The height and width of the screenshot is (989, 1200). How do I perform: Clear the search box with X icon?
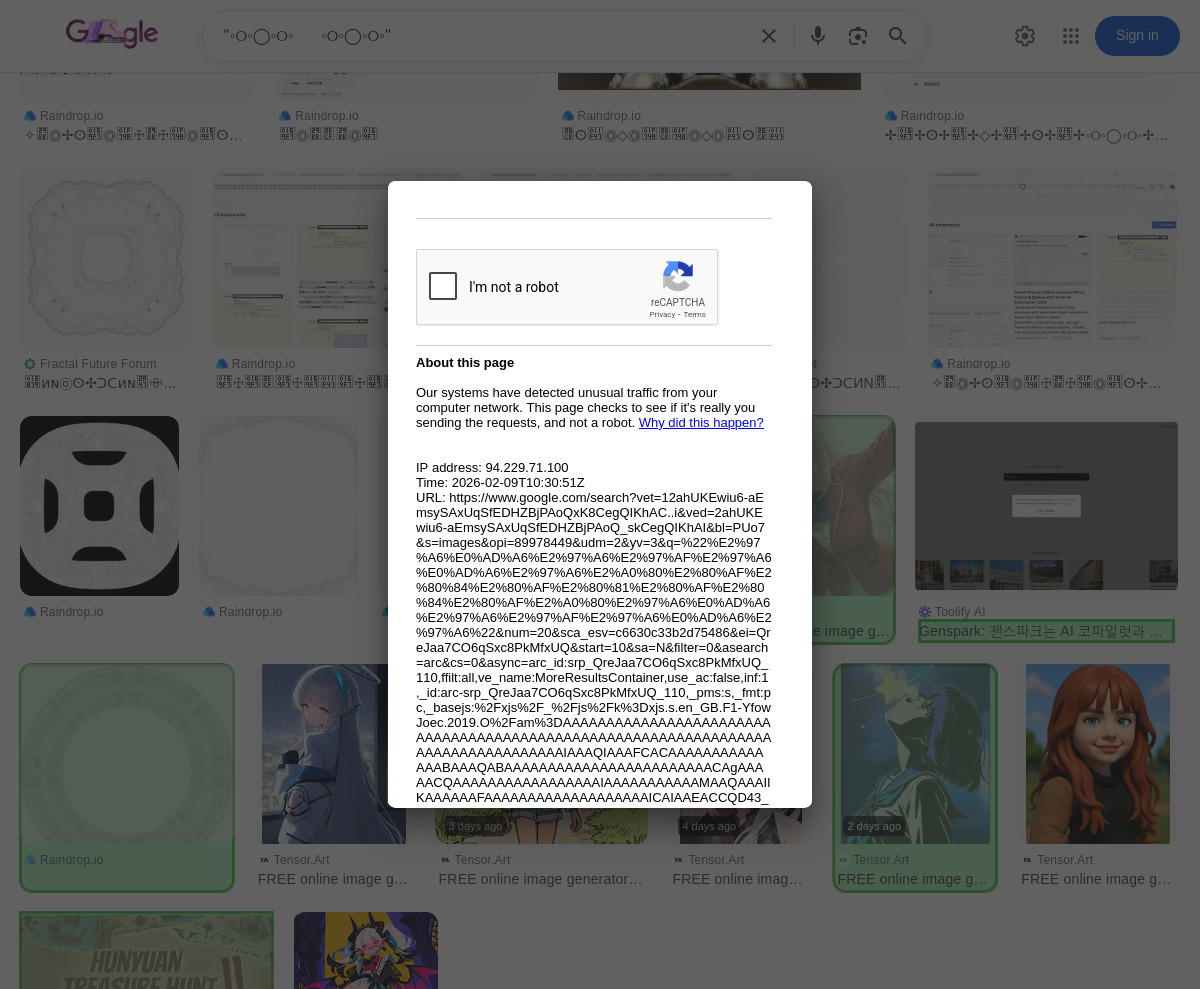768,36
